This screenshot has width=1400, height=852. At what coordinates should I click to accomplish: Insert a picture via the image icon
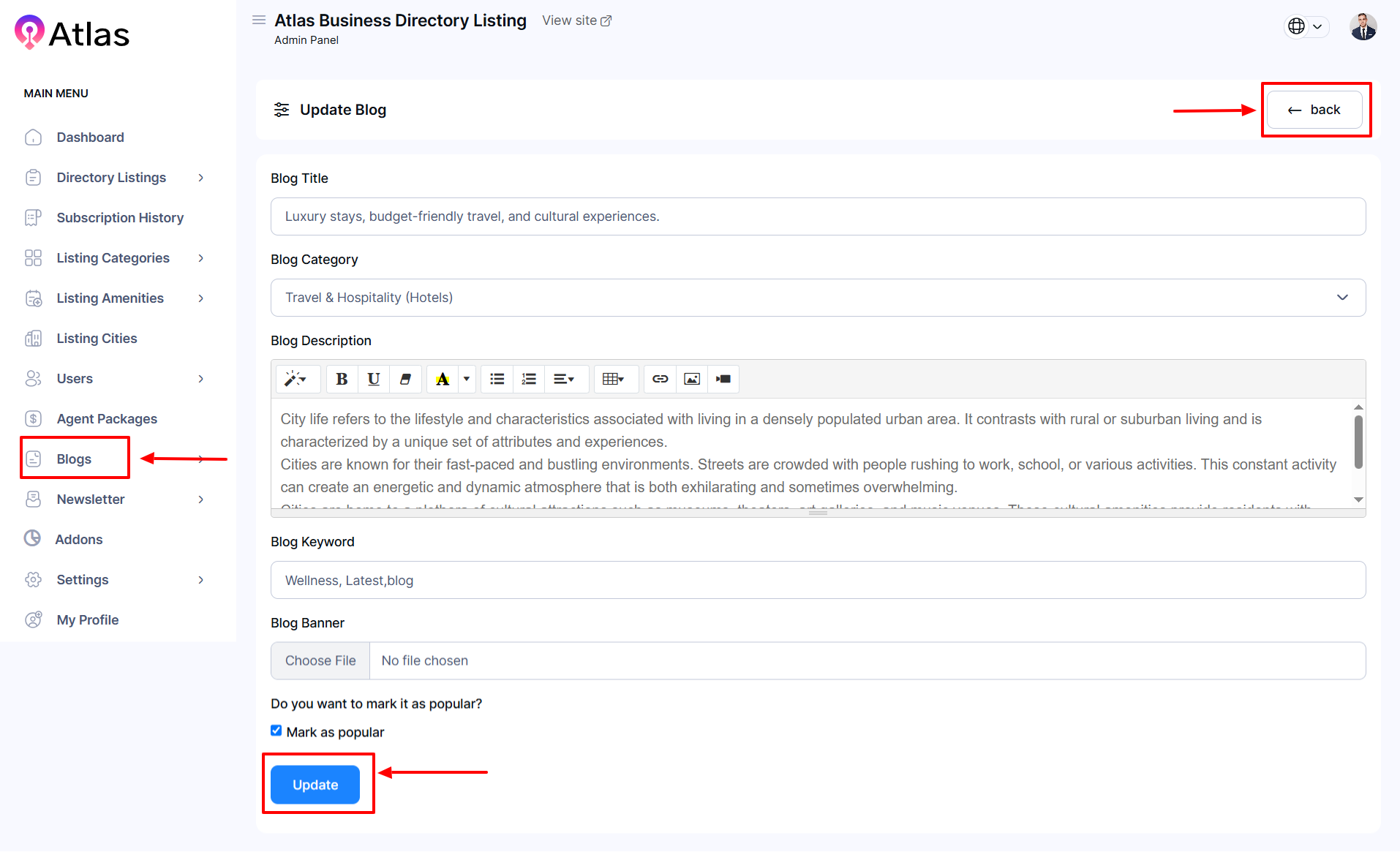[692, 379]
